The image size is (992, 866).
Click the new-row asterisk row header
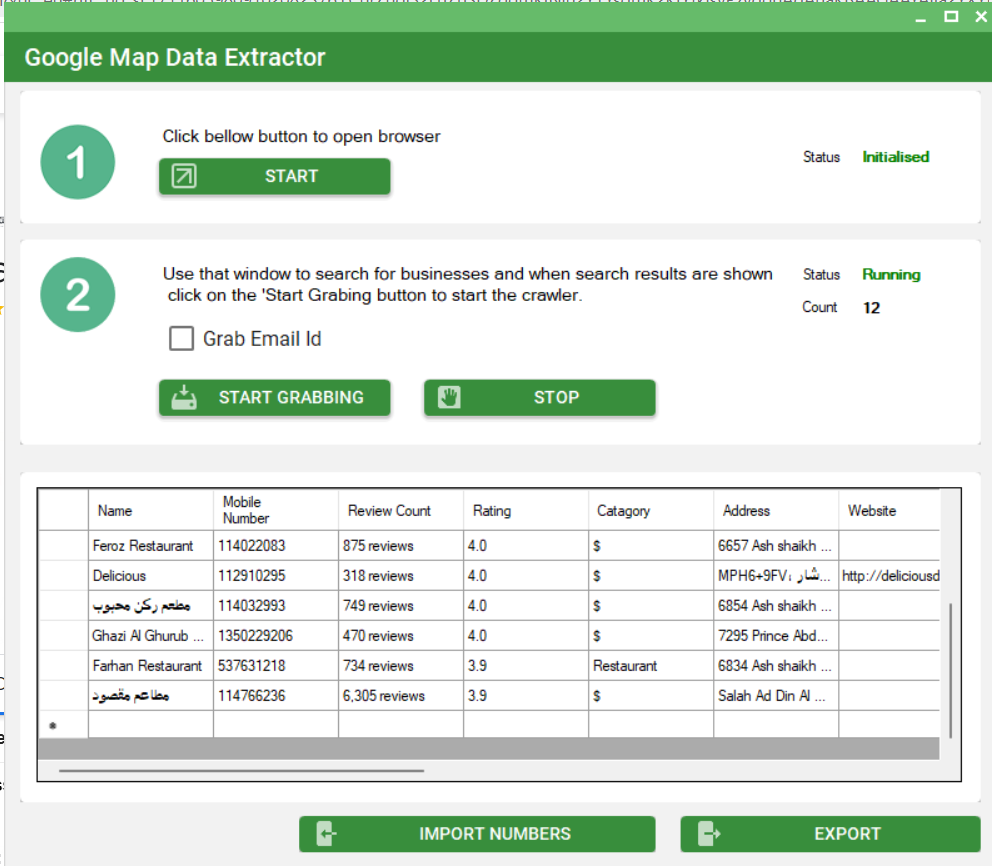coord(63,725)
